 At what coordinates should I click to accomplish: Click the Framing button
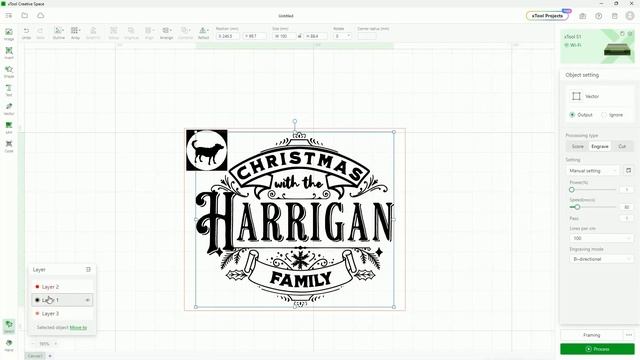coord(591,335)
